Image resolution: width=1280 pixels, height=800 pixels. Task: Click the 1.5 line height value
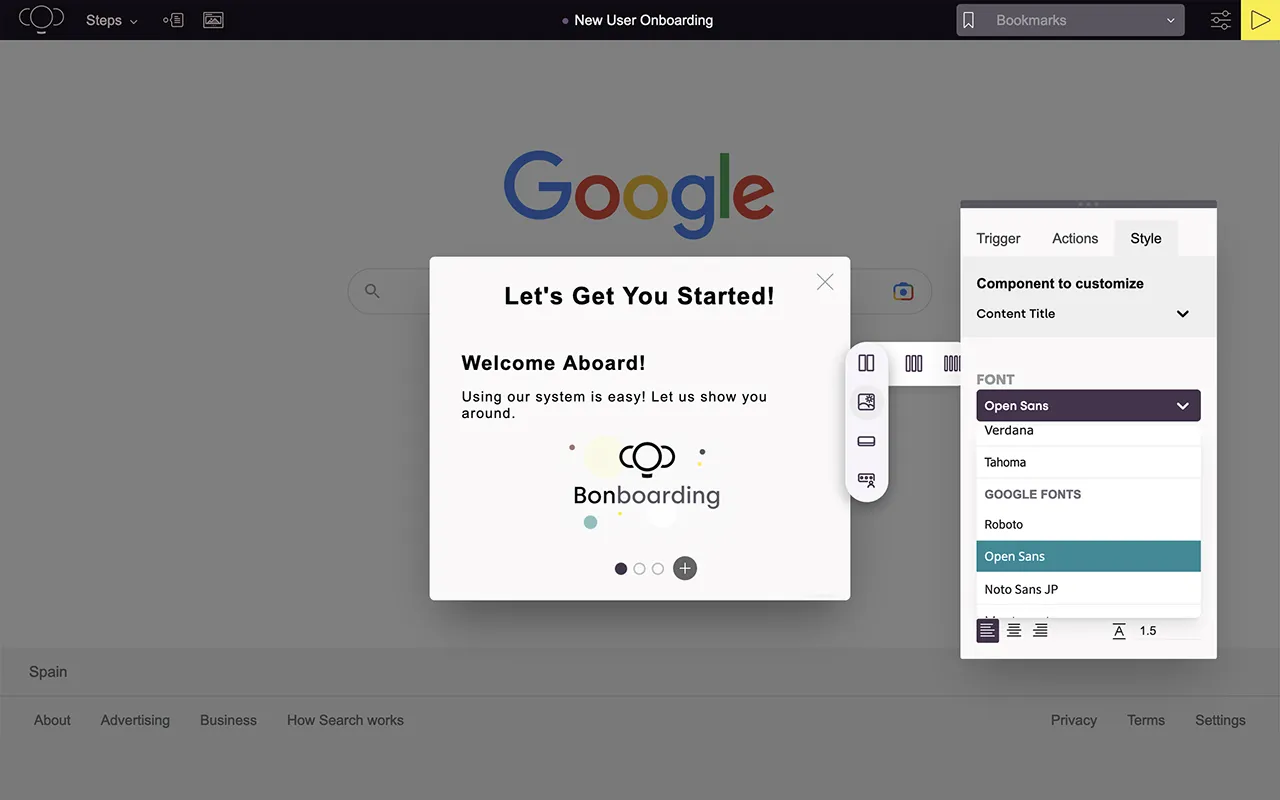pyautogui.click(x=1147, y=630)
